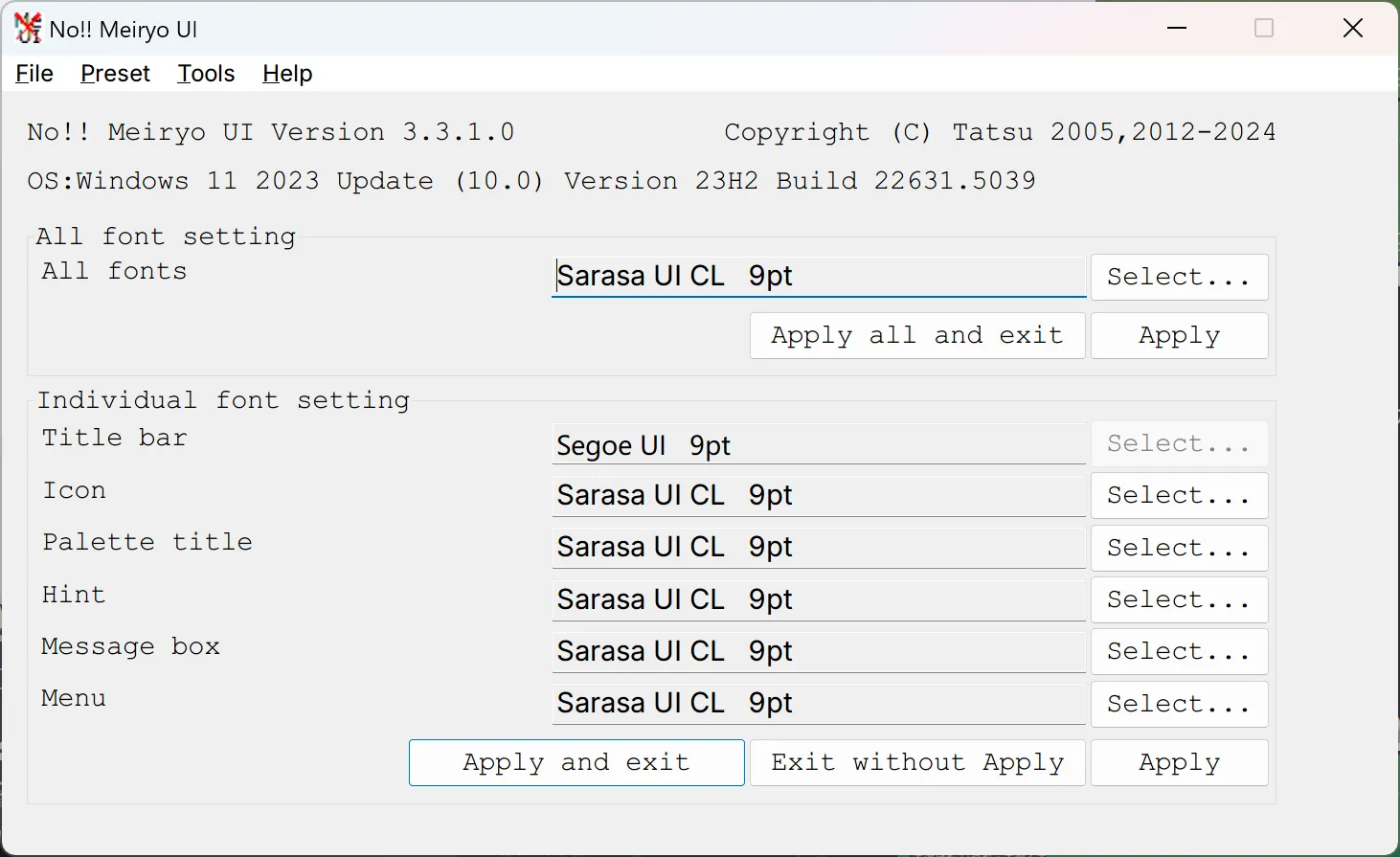Click Select button for All fonts
This screenshot has width=1400, height=857.
pyautogui.click(x=1179, y=278)
